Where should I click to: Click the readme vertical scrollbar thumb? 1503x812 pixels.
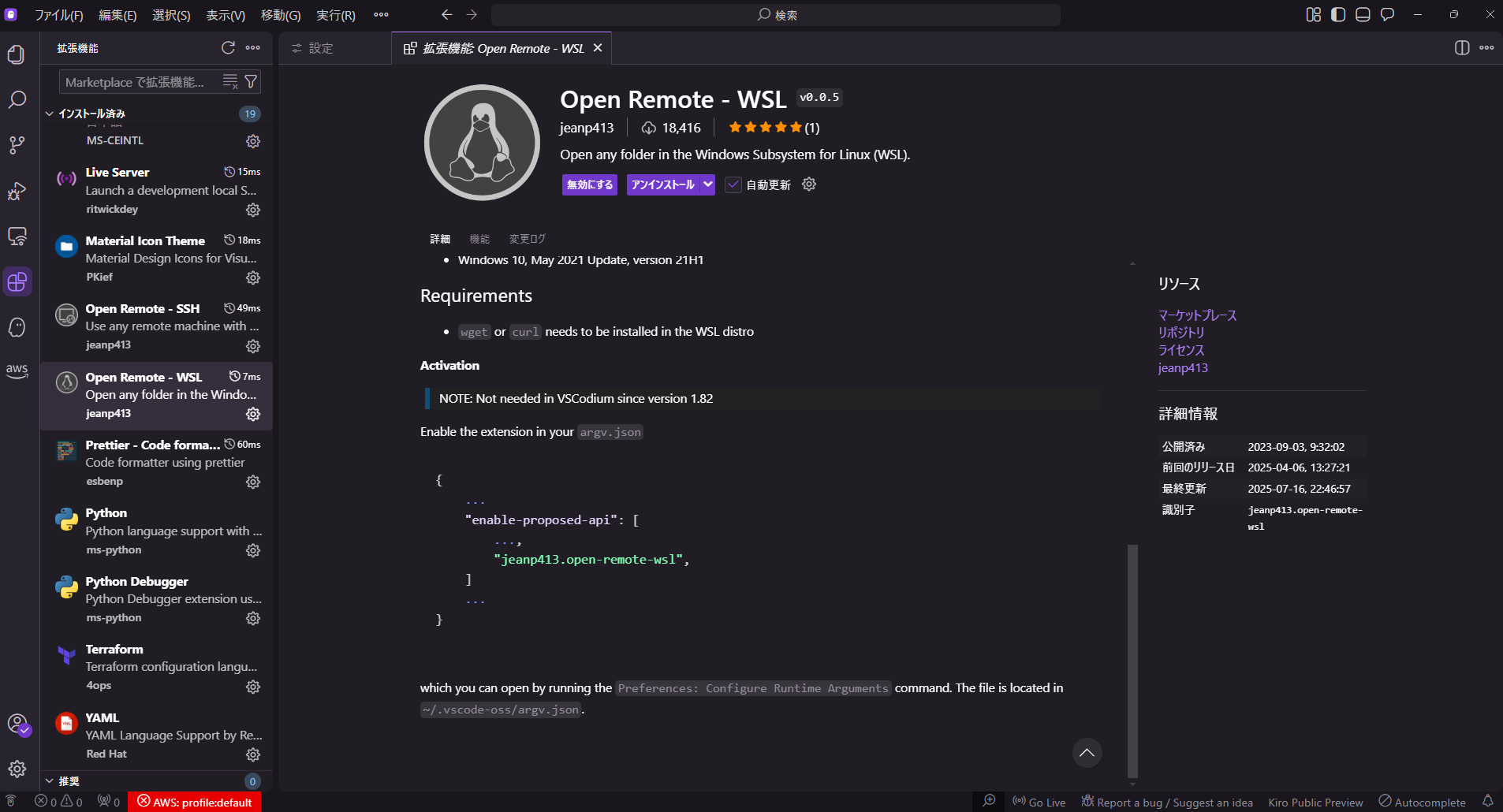1132,661
